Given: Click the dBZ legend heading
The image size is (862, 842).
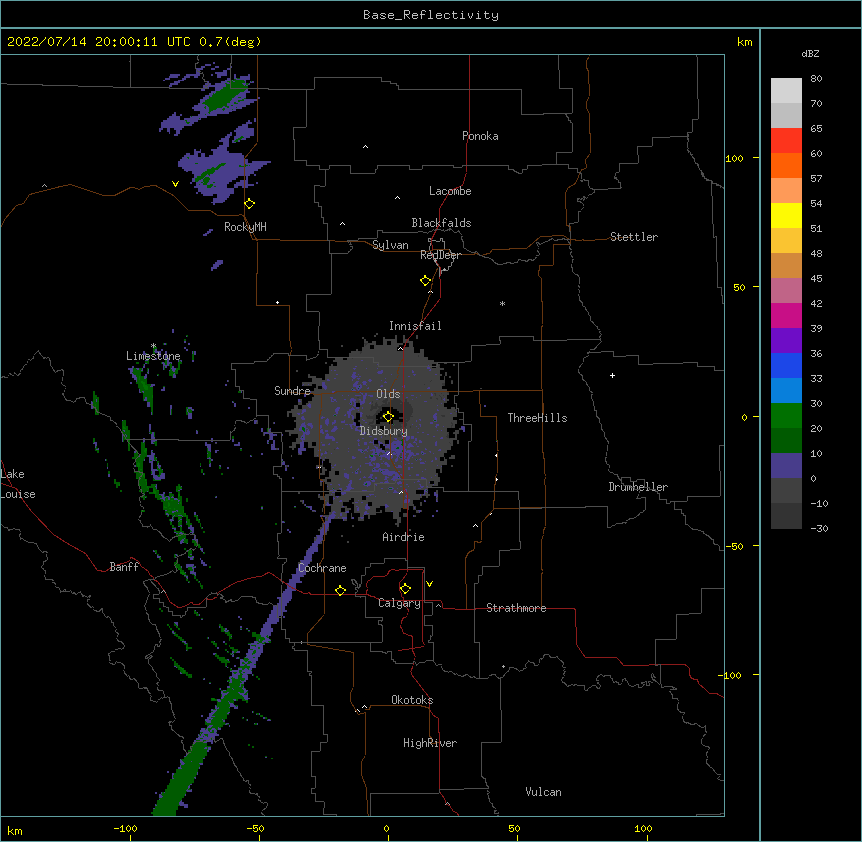Looking at the screenshot, I should point(810,54).
